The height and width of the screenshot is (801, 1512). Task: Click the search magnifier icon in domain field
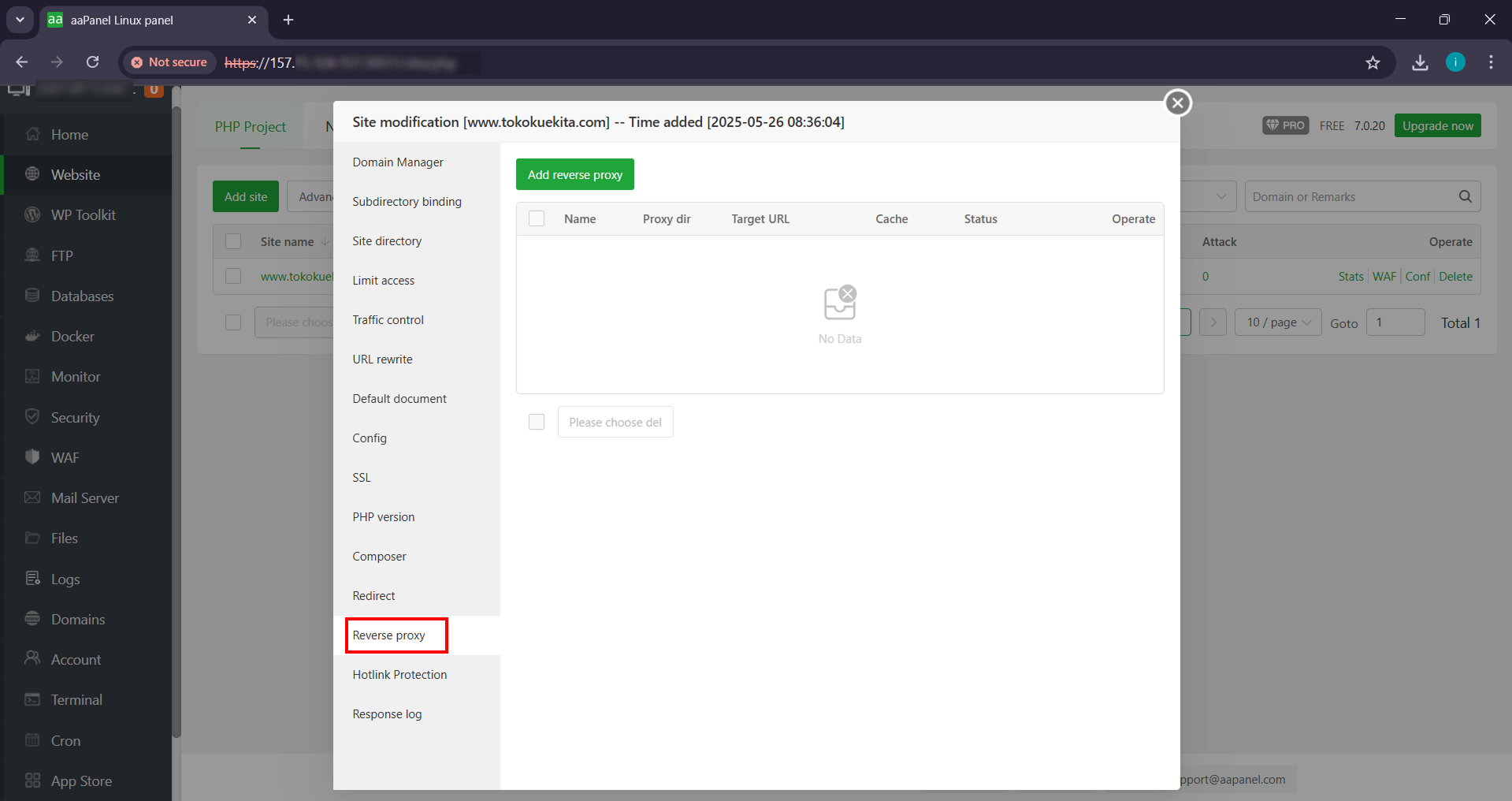(1465, 197)
